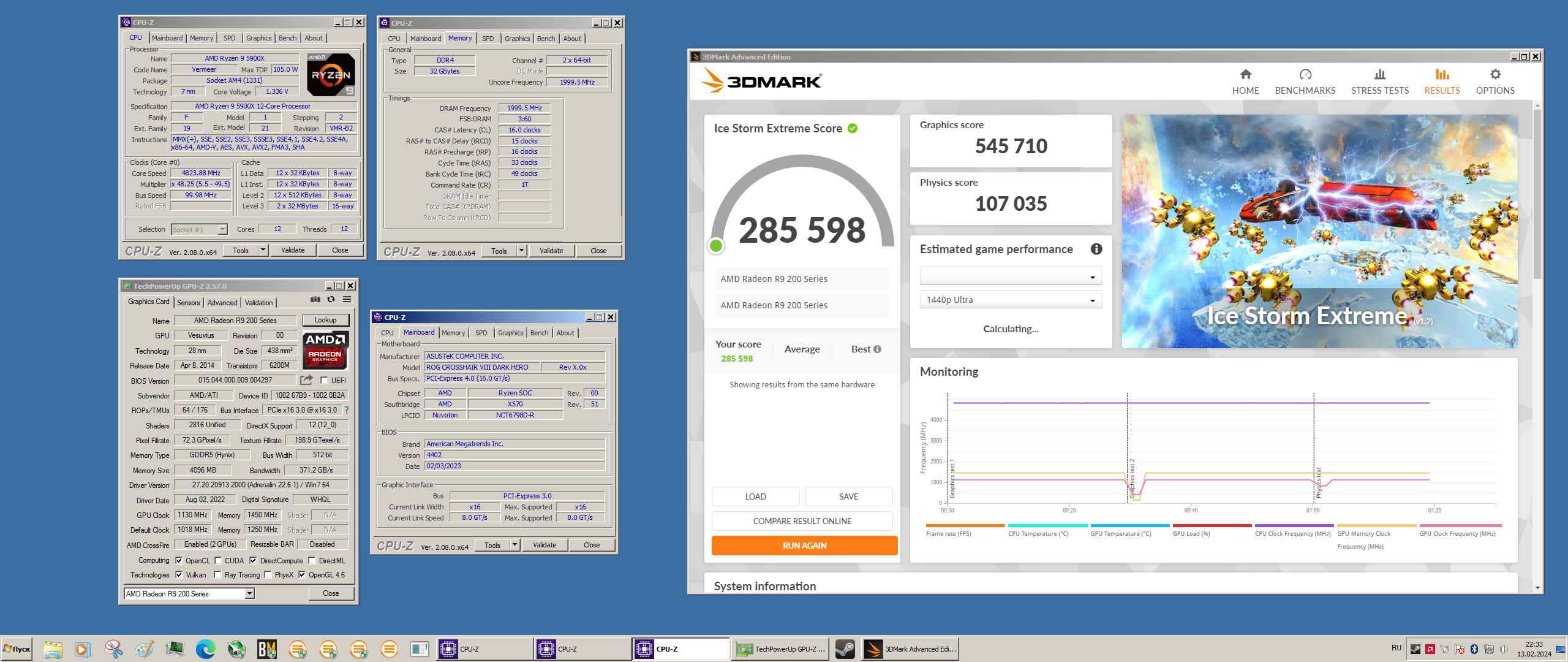Screen dimensions: 1568x662
Task: Open GPU-Z Validation tab
Action: [x=258, y=303]
